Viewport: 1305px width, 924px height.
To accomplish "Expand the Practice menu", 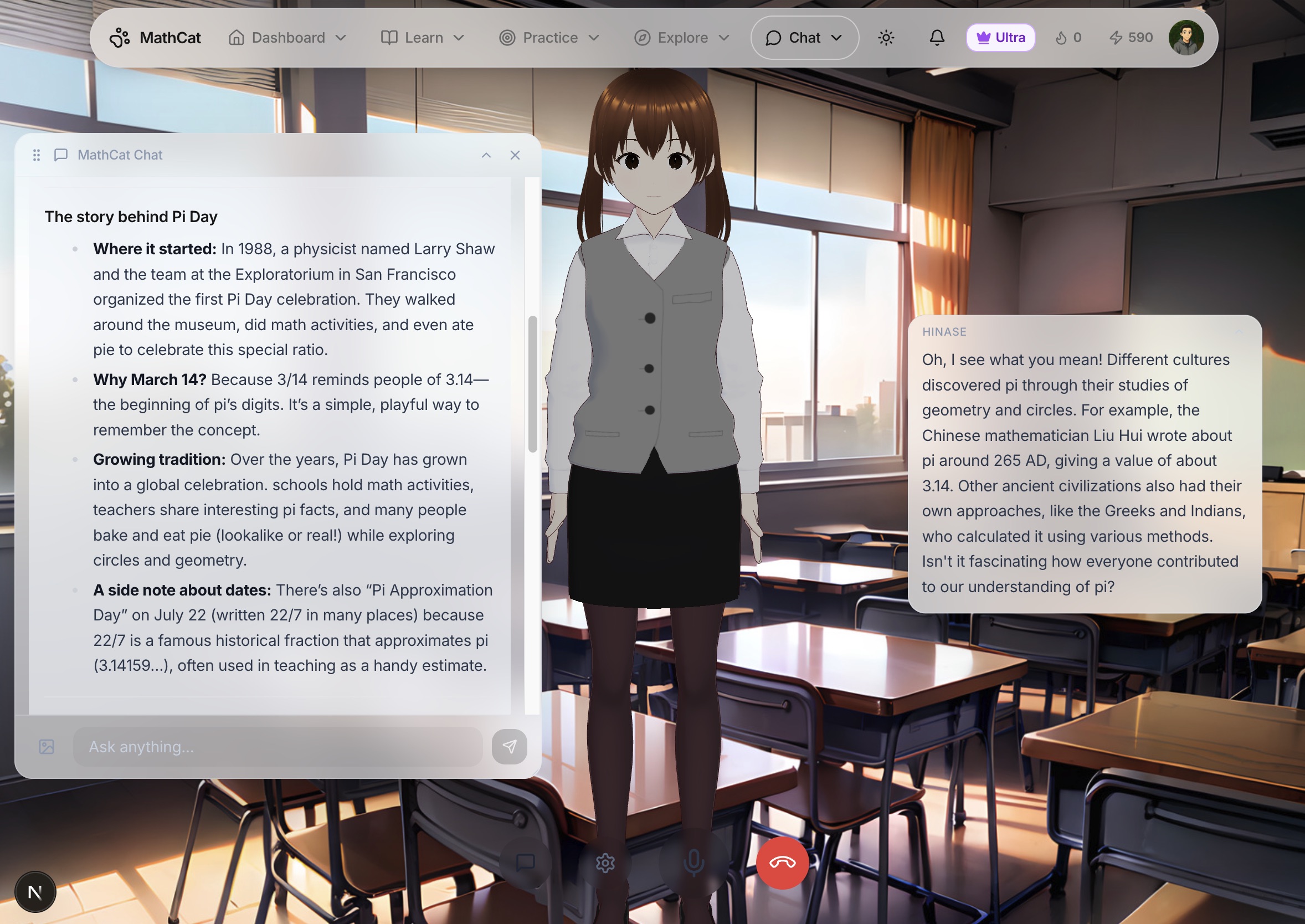I will (549, 38).
